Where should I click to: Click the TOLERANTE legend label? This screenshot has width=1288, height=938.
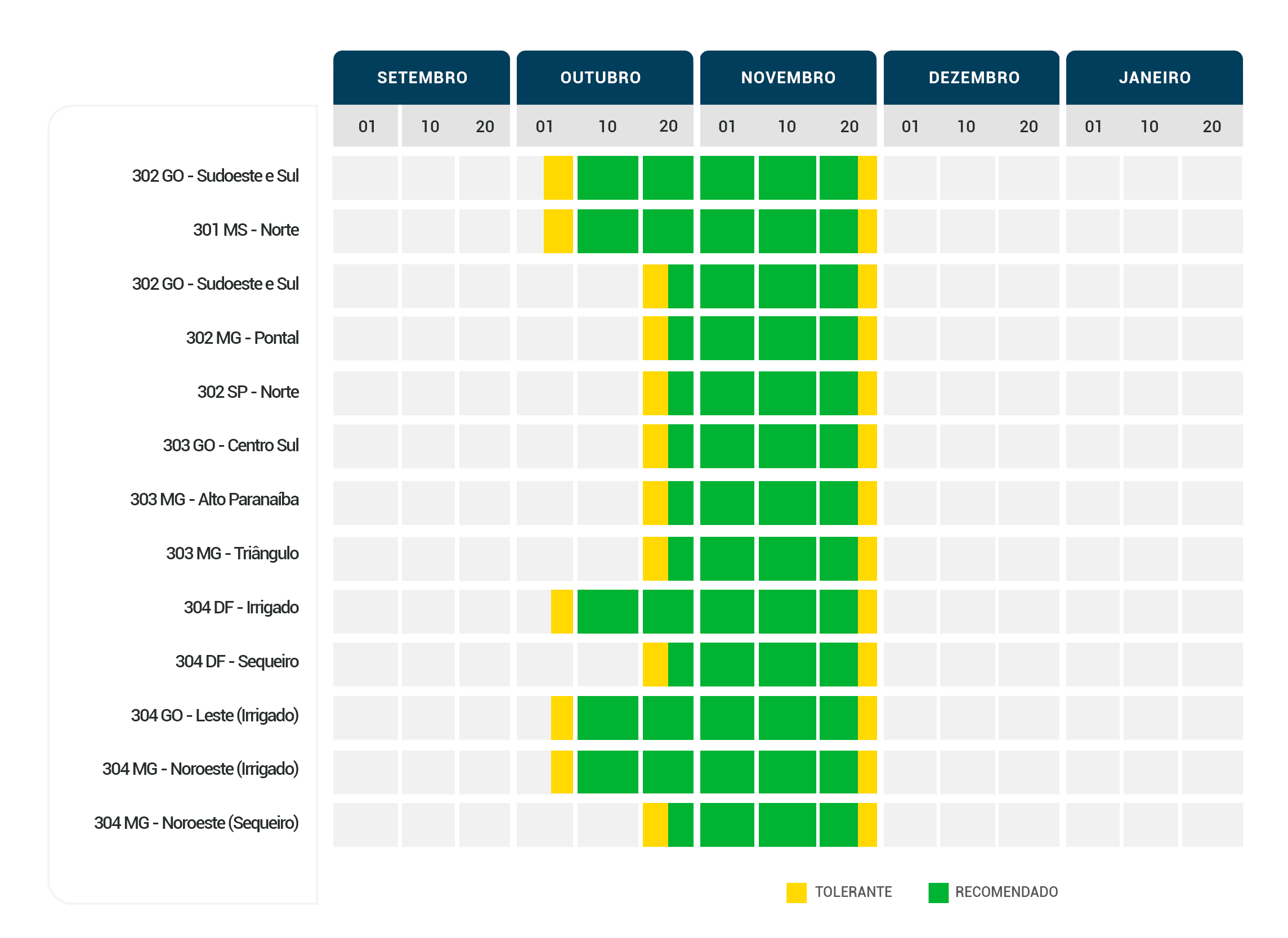coord(853,892)
